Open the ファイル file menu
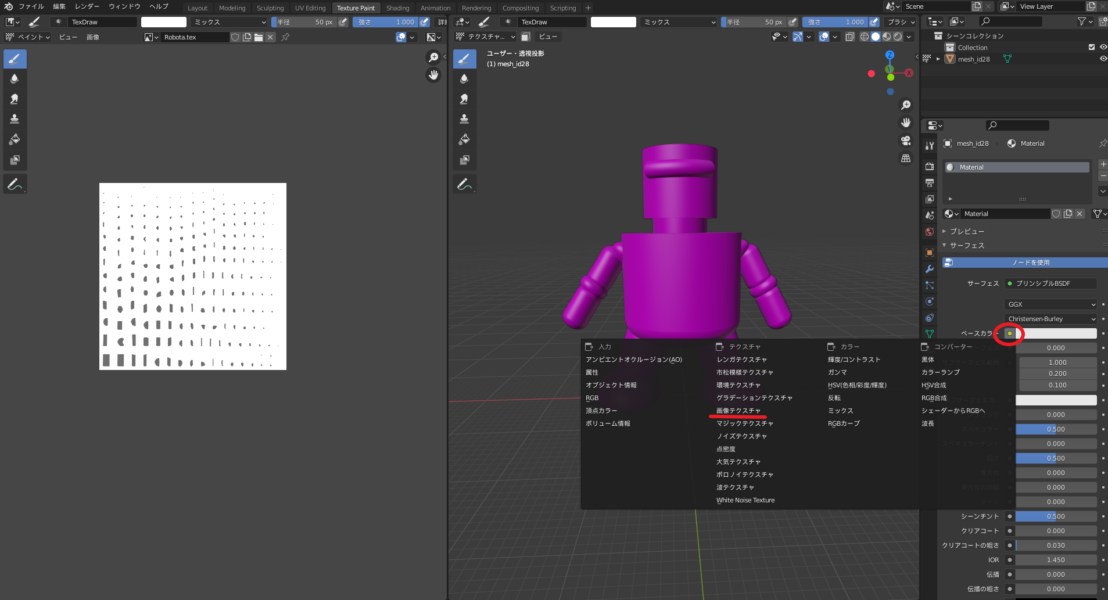This screenshot has width=1108, height=600. coord(31,6)
